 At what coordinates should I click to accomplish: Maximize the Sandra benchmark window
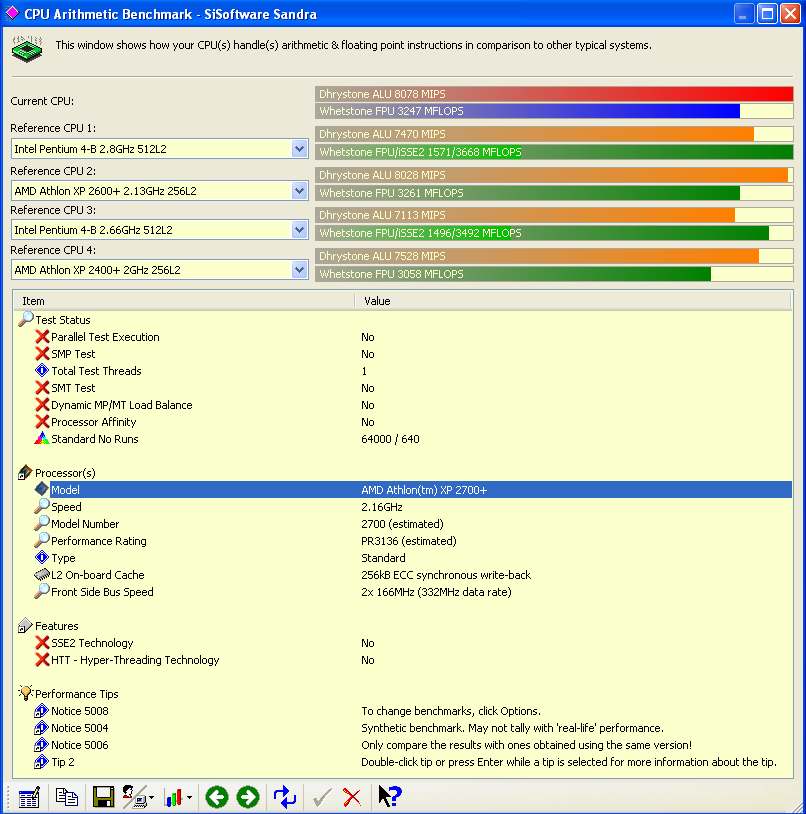coord(767,13)
